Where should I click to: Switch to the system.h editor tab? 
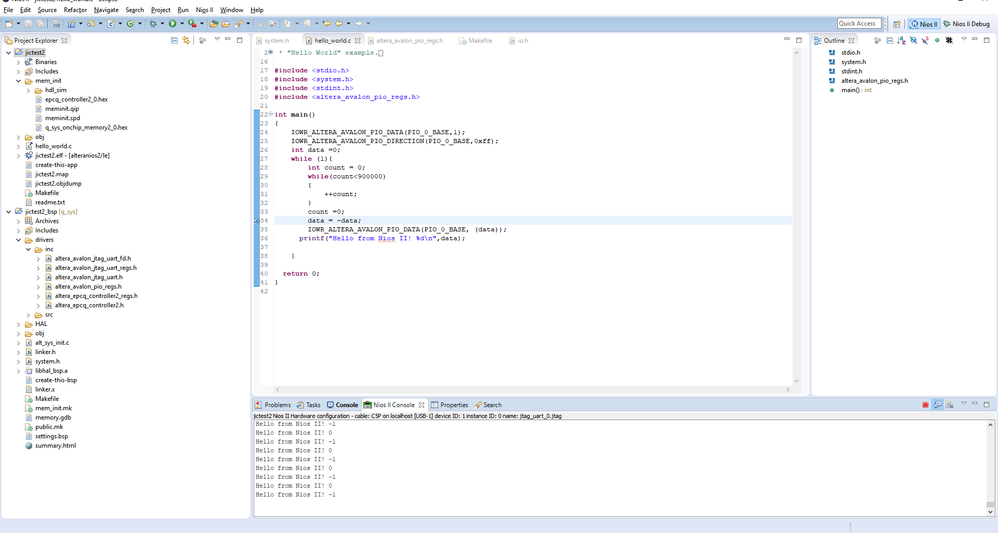pos(276,41)
